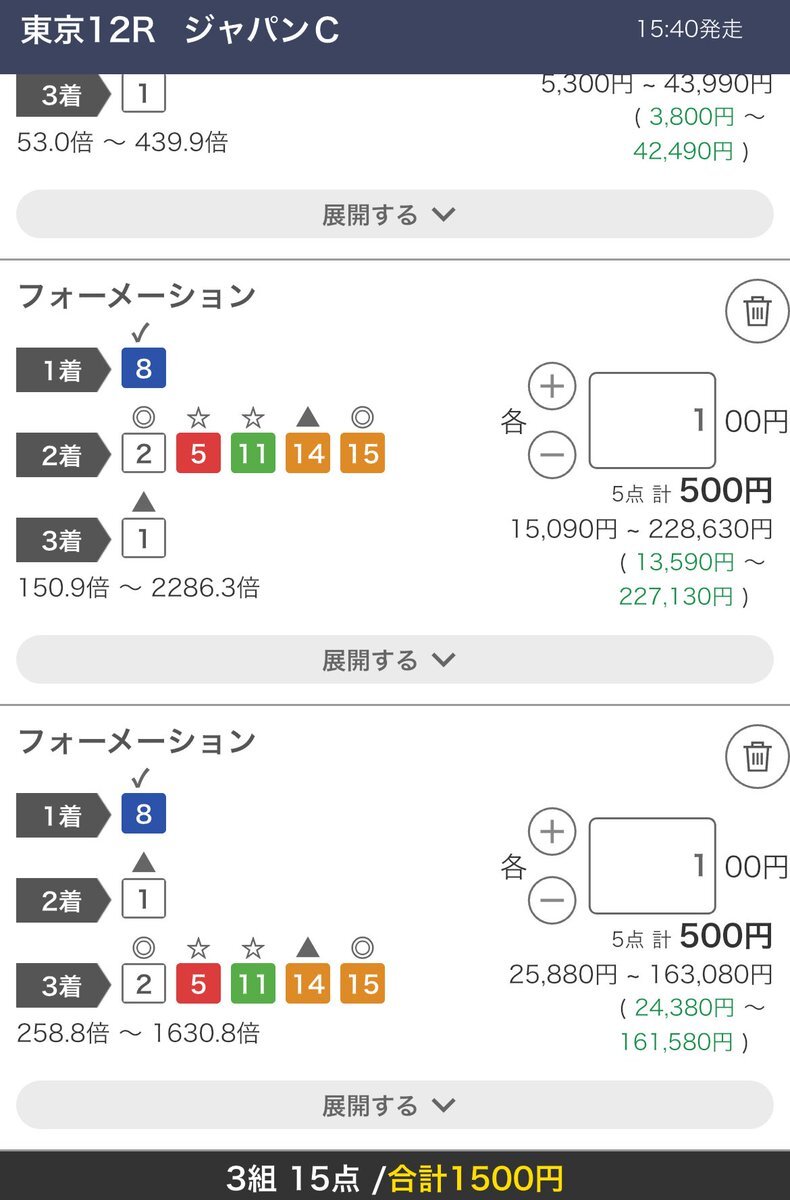
Task: Select green horse 11 in middle formation 2着
Action: [x=252, y=454]
